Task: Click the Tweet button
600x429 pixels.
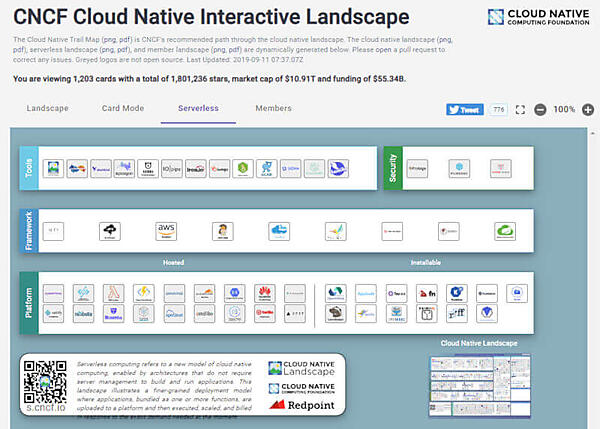Action: tap(465, 110)
